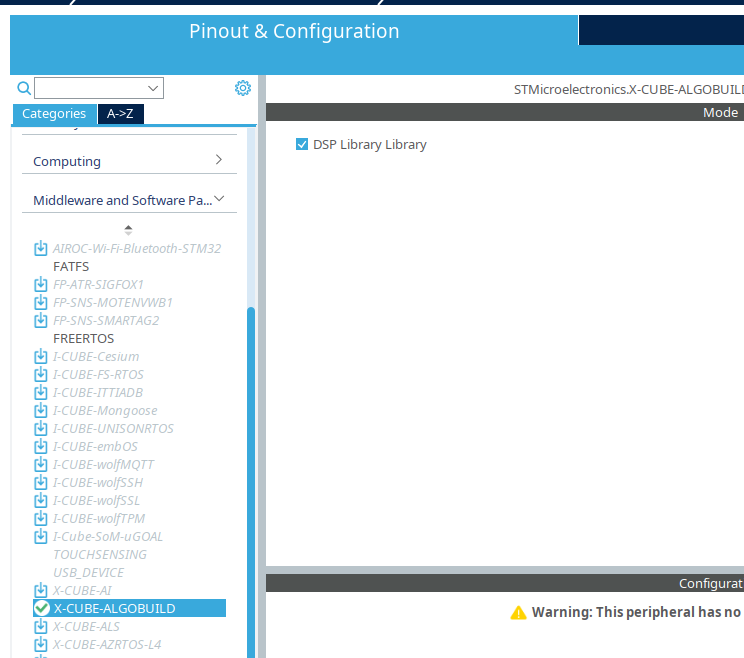Select FREERTOS in the middleware list
The height and width of the screenshot is (658, 744).
pos(84,339)
